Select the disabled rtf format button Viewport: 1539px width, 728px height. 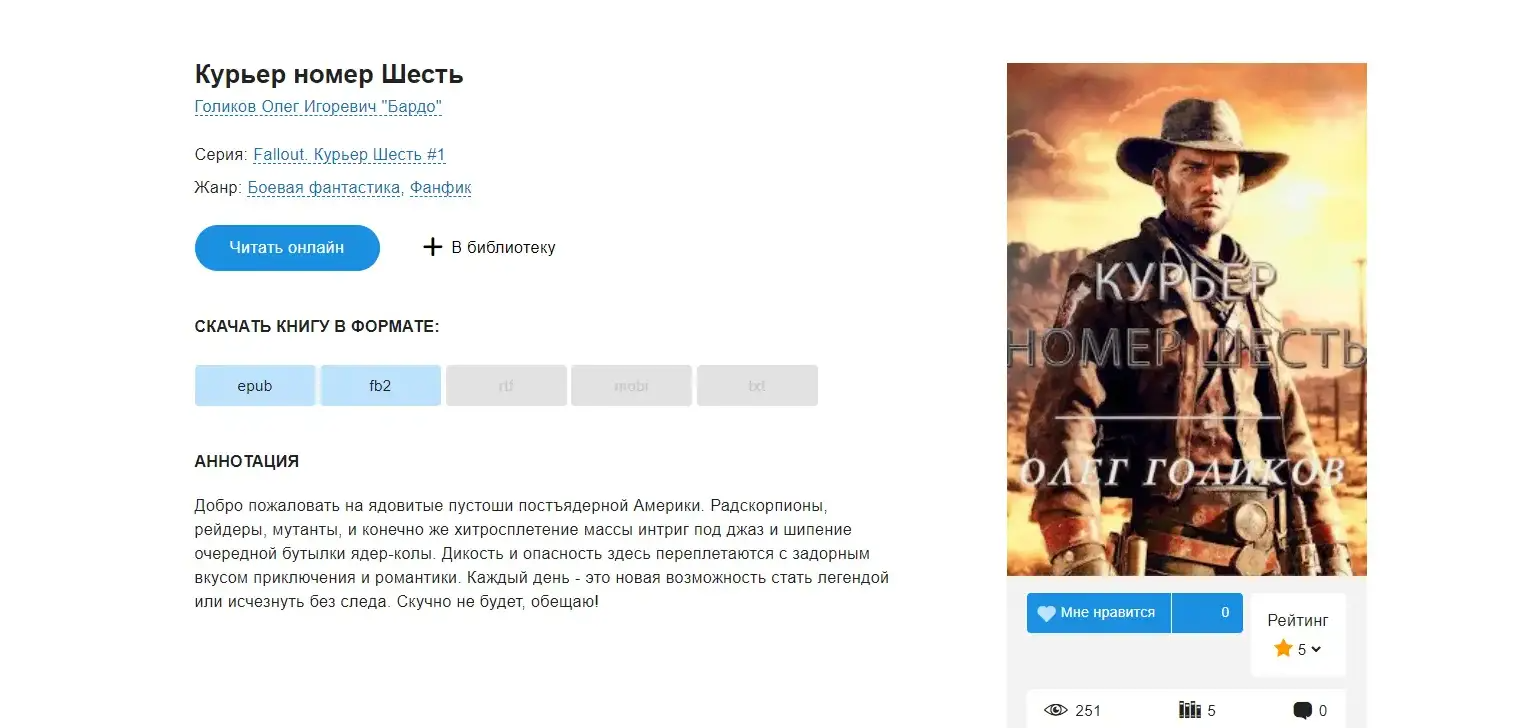coord(506,386)
